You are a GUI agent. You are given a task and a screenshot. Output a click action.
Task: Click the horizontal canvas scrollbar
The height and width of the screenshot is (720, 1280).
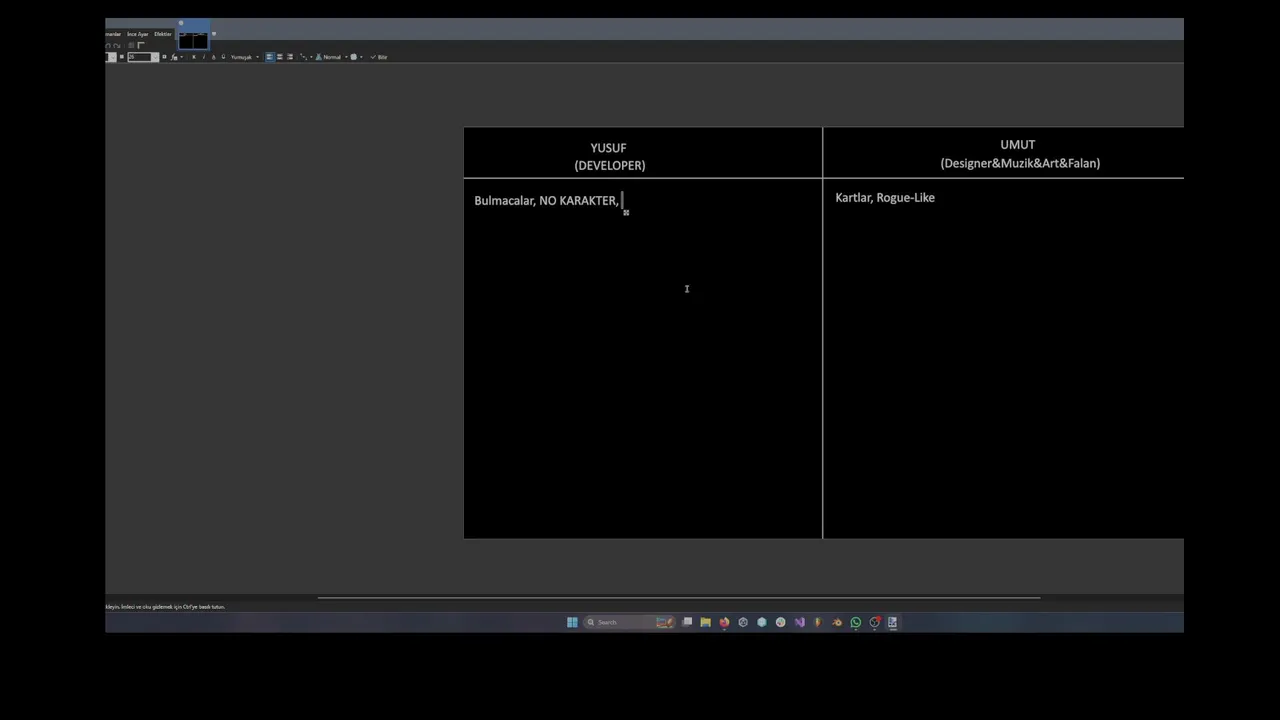pyautogui.click(x=678, y=598)
